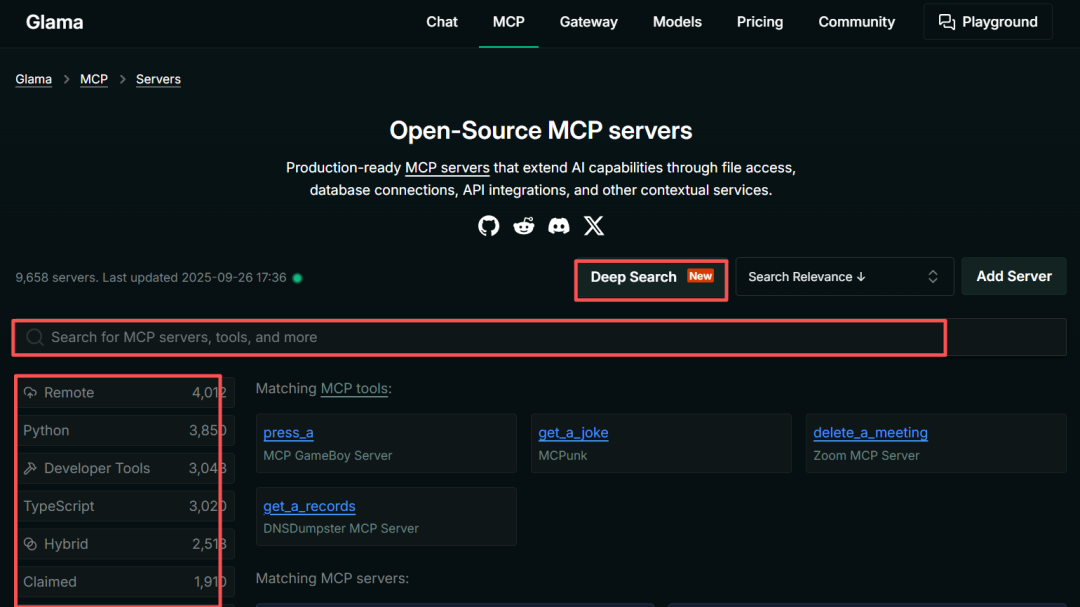Open the GitHub icon link
The width and height of the screenshot is (1080, 607).
(488, 226)
